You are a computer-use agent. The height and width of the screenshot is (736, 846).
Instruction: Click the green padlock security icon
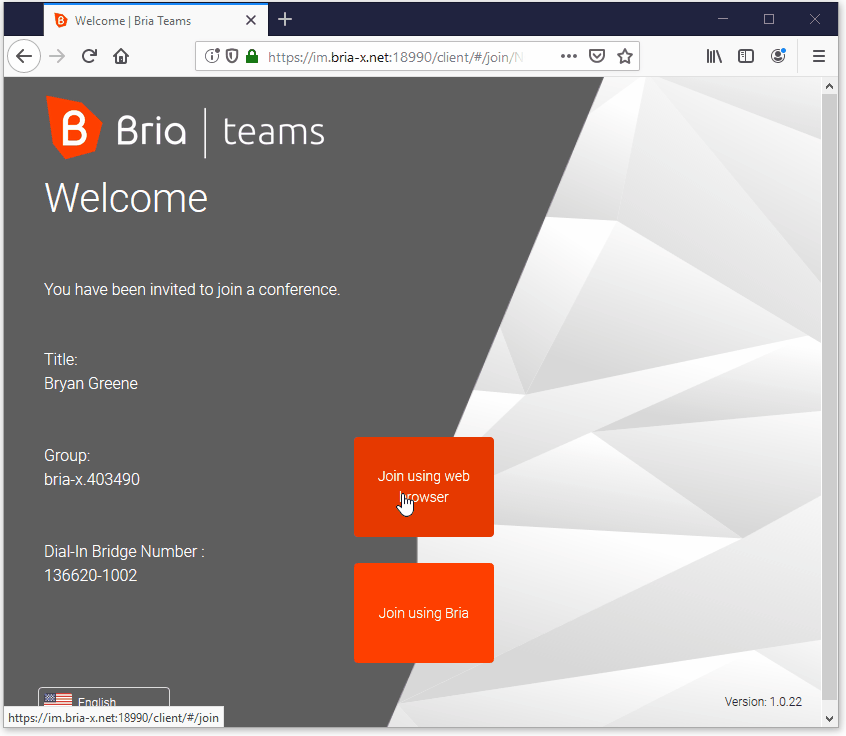(251, 56)
